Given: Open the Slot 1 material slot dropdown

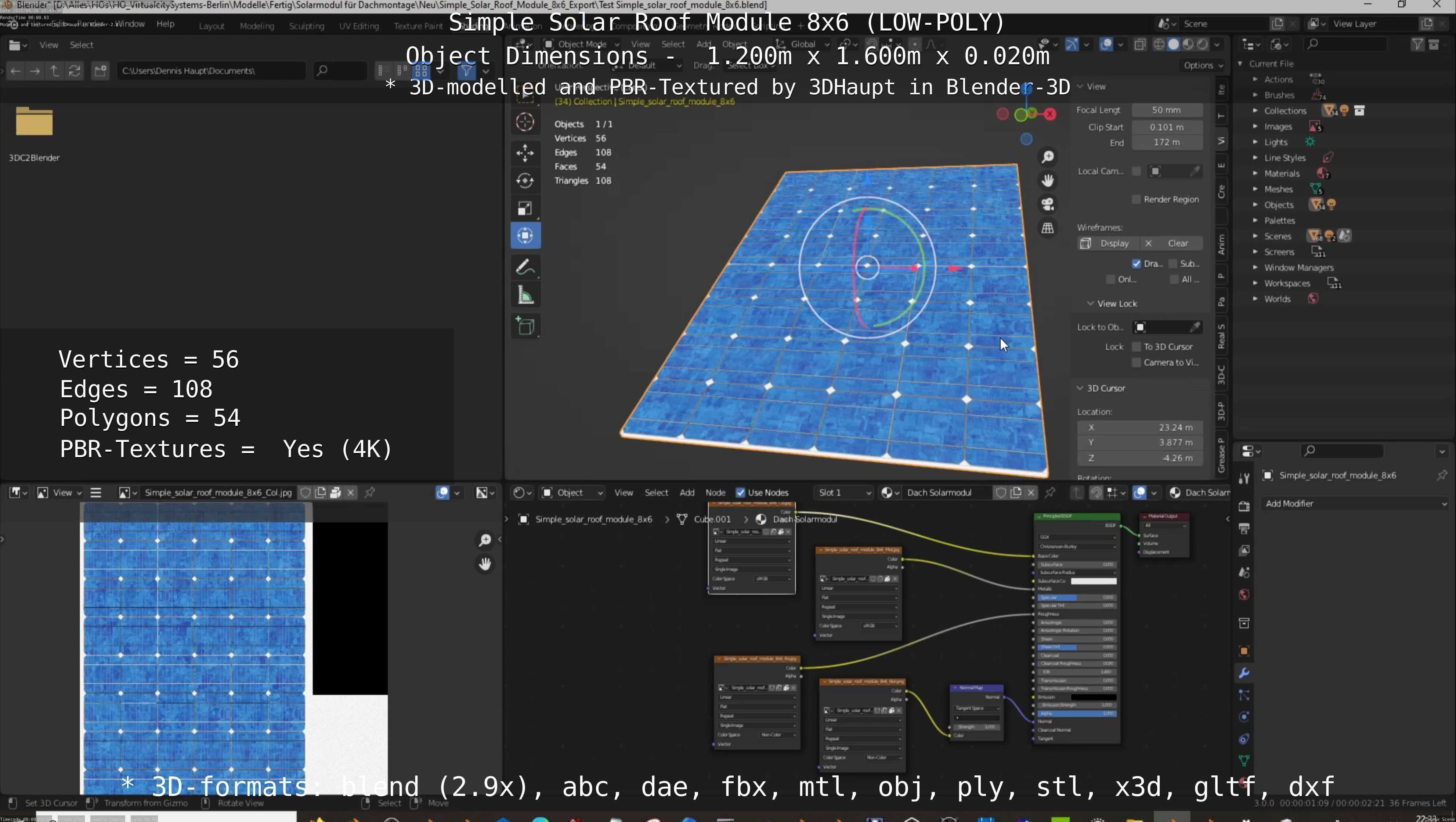Looking at the screenshot, I should click(x=845, y=493).
